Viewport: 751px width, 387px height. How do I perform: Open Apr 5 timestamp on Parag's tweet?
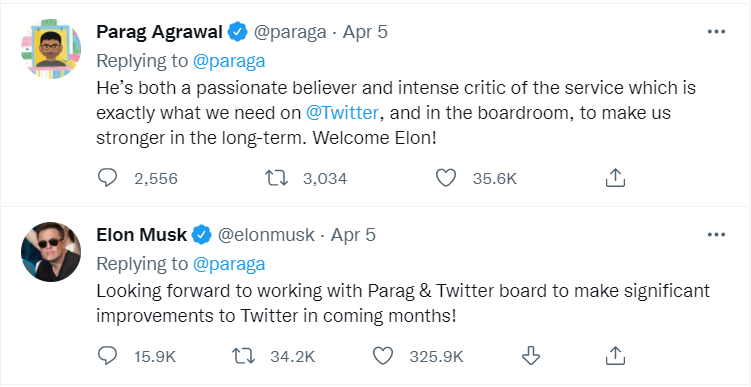pyautogui.click(x=365, y=32)
